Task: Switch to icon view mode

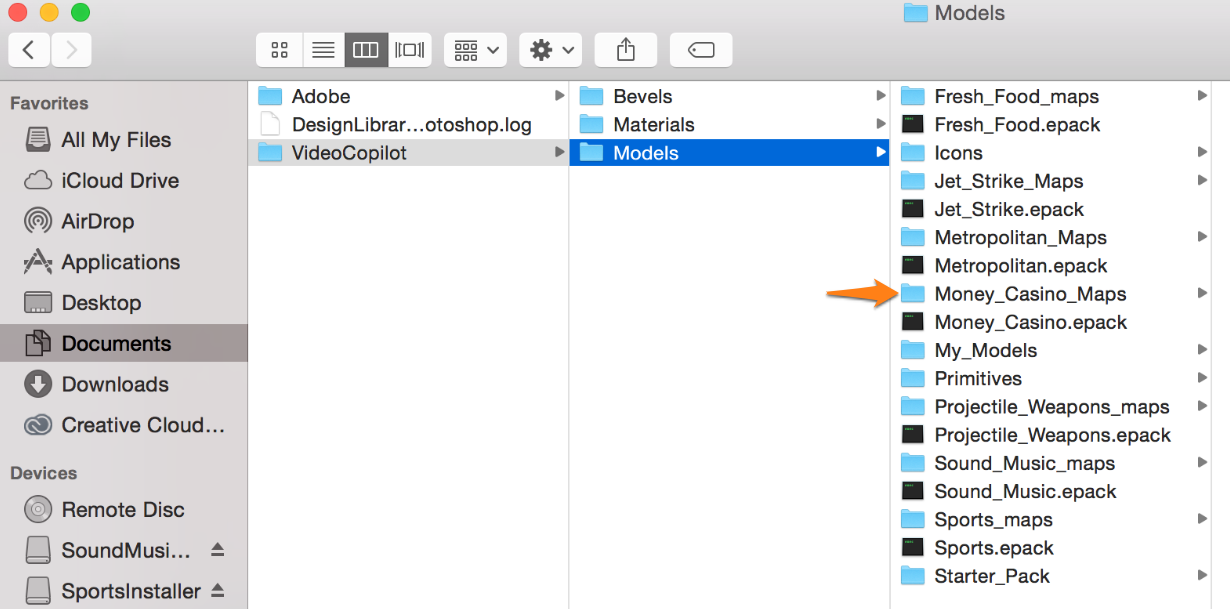Action: coord(280,50)
